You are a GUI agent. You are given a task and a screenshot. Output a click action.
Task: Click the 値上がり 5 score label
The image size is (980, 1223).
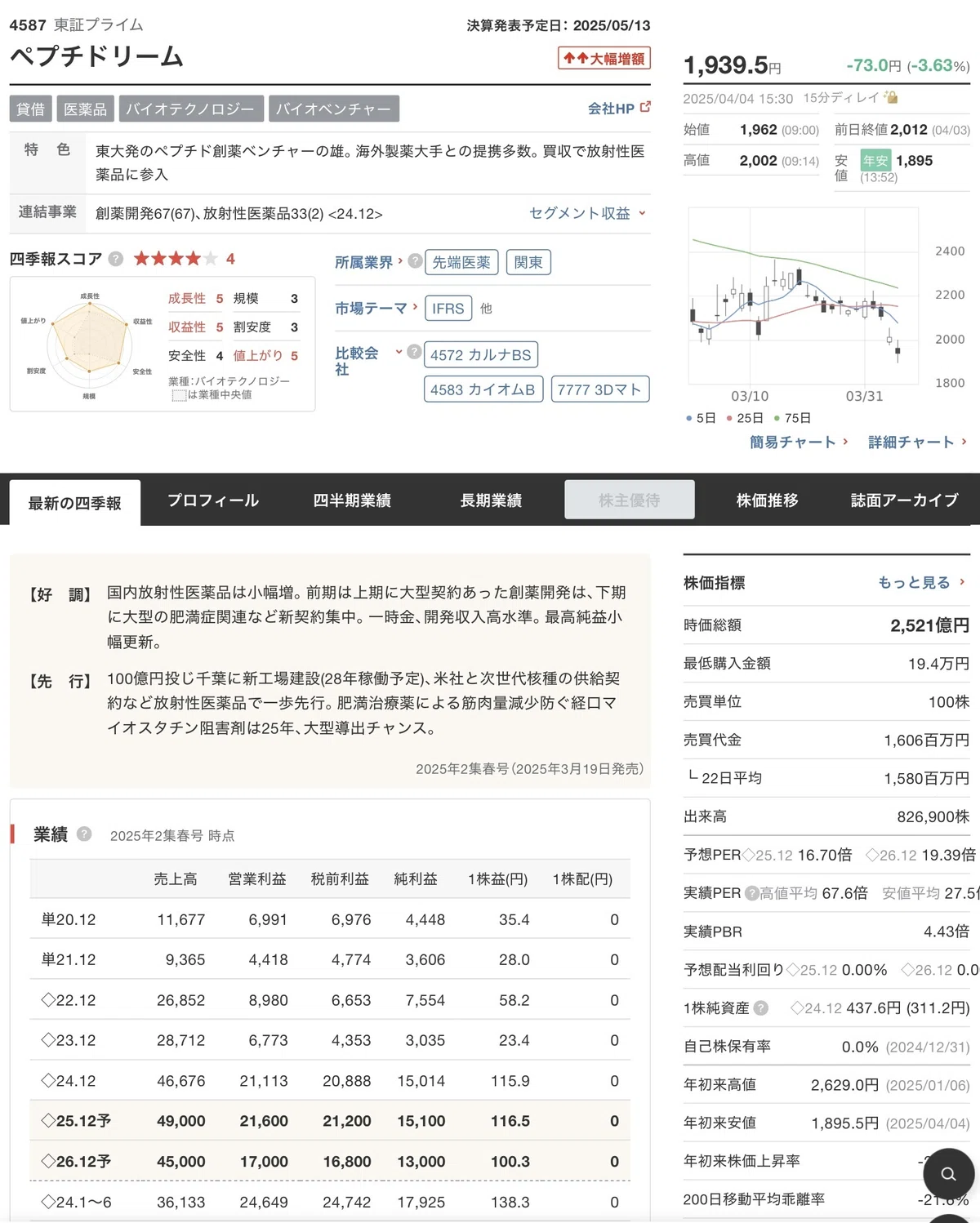pyautogui.click(x=265, y=355)
